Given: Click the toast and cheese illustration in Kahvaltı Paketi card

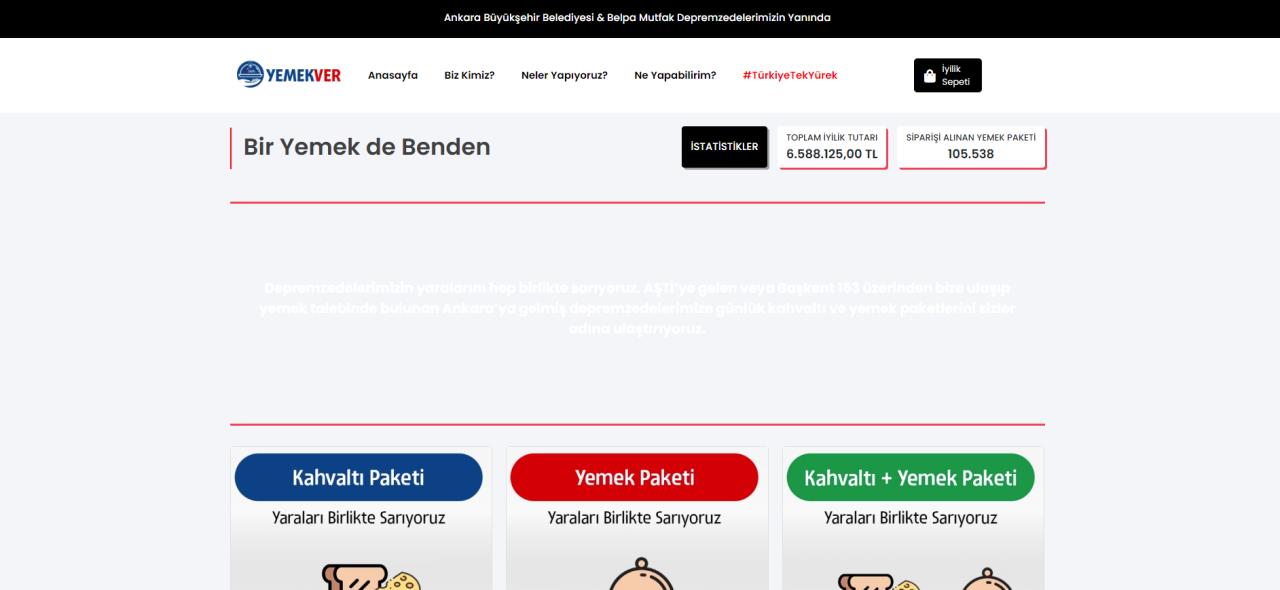Looking at the screenshot, I should [370, 577].
